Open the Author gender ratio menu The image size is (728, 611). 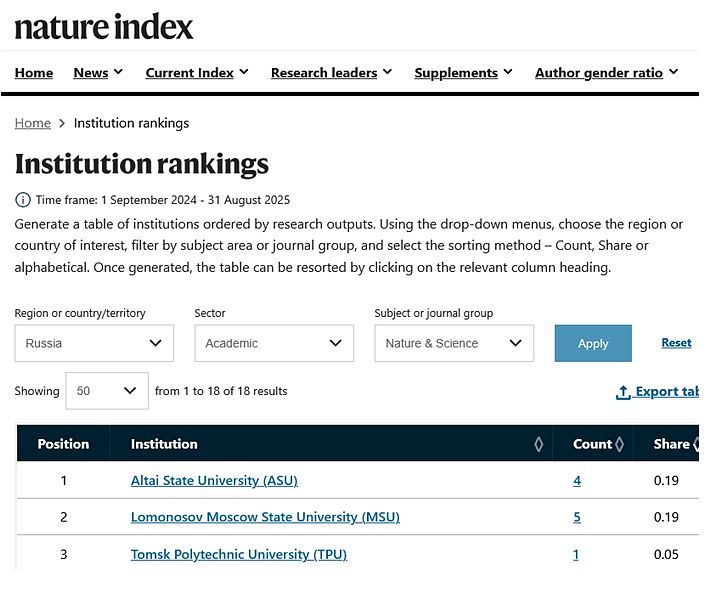[606, 73]
